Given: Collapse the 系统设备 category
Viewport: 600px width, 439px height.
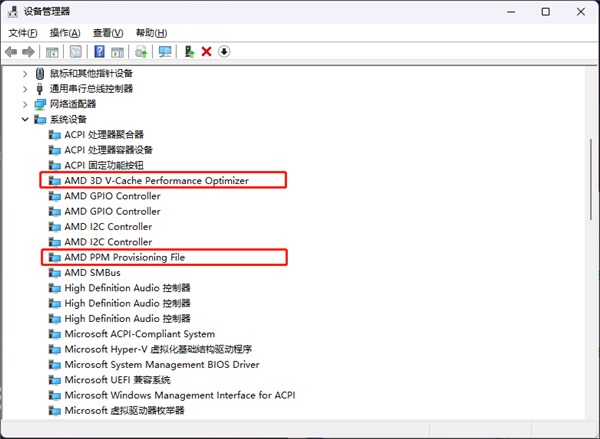Looking at the screenshot, I should click(x=25, y=119).
